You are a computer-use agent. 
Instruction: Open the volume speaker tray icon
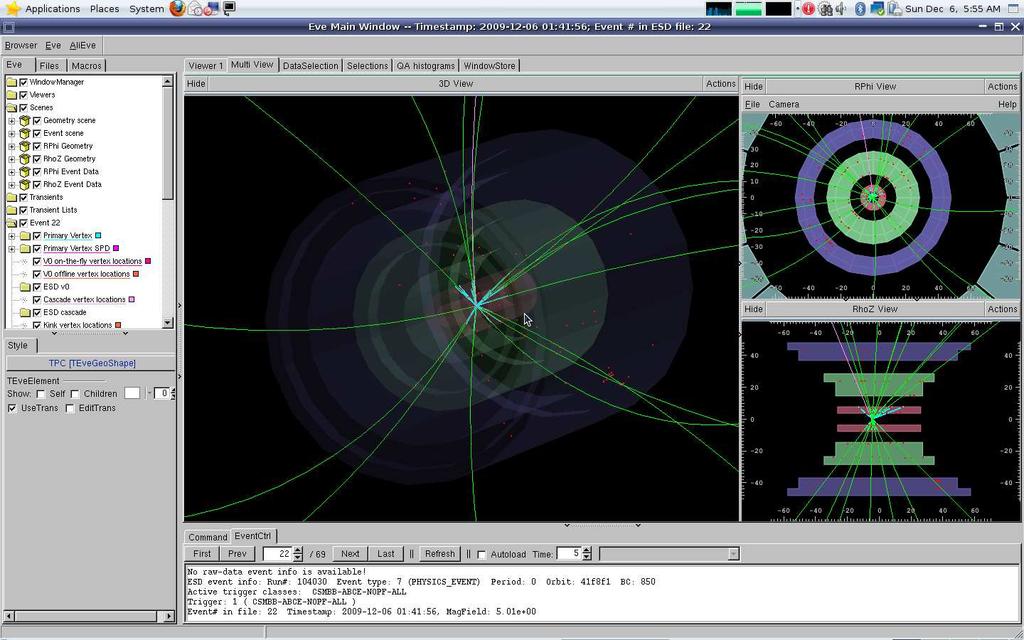[841, 9]
